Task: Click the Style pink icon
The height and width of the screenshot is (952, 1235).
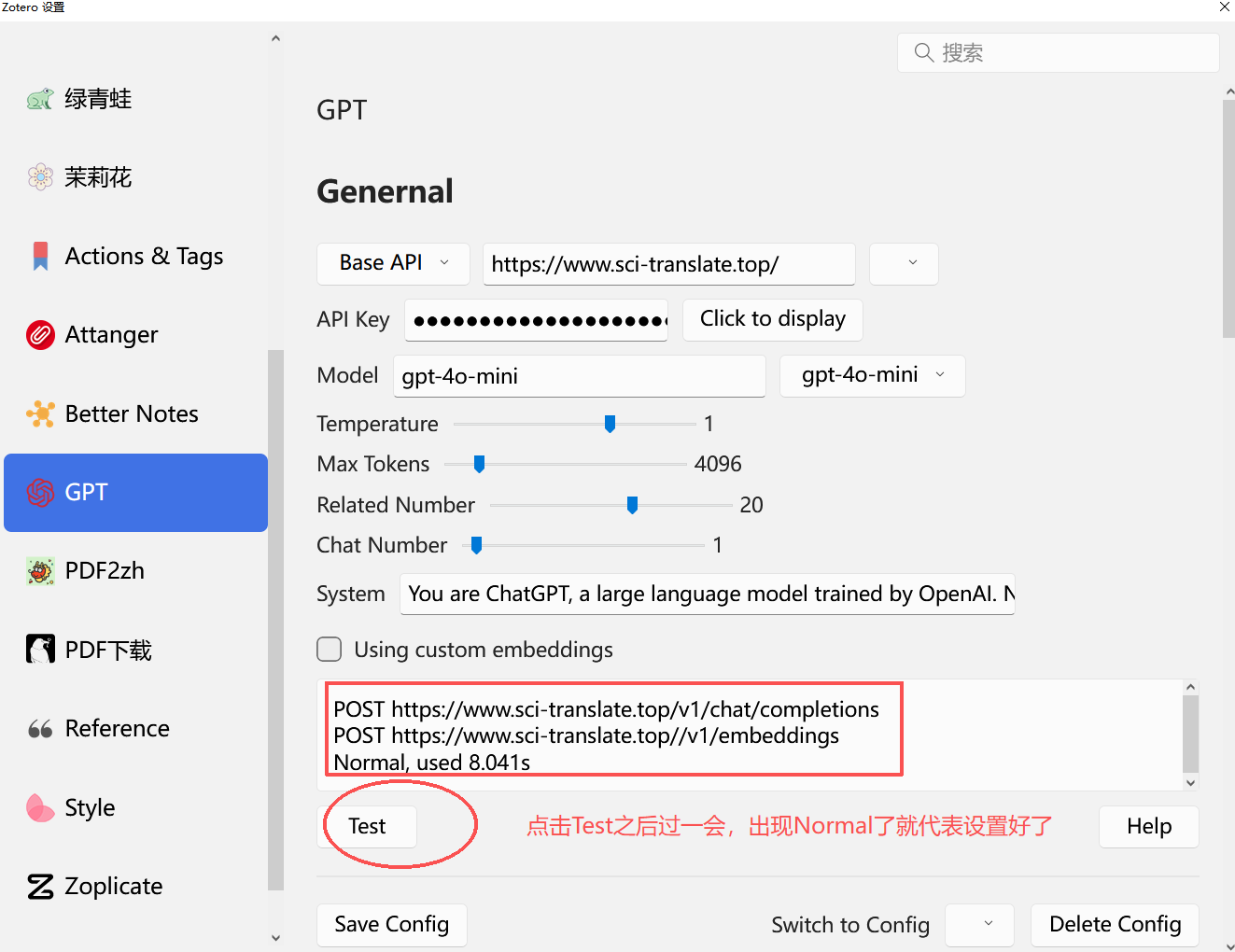Action: pos(40,807)
